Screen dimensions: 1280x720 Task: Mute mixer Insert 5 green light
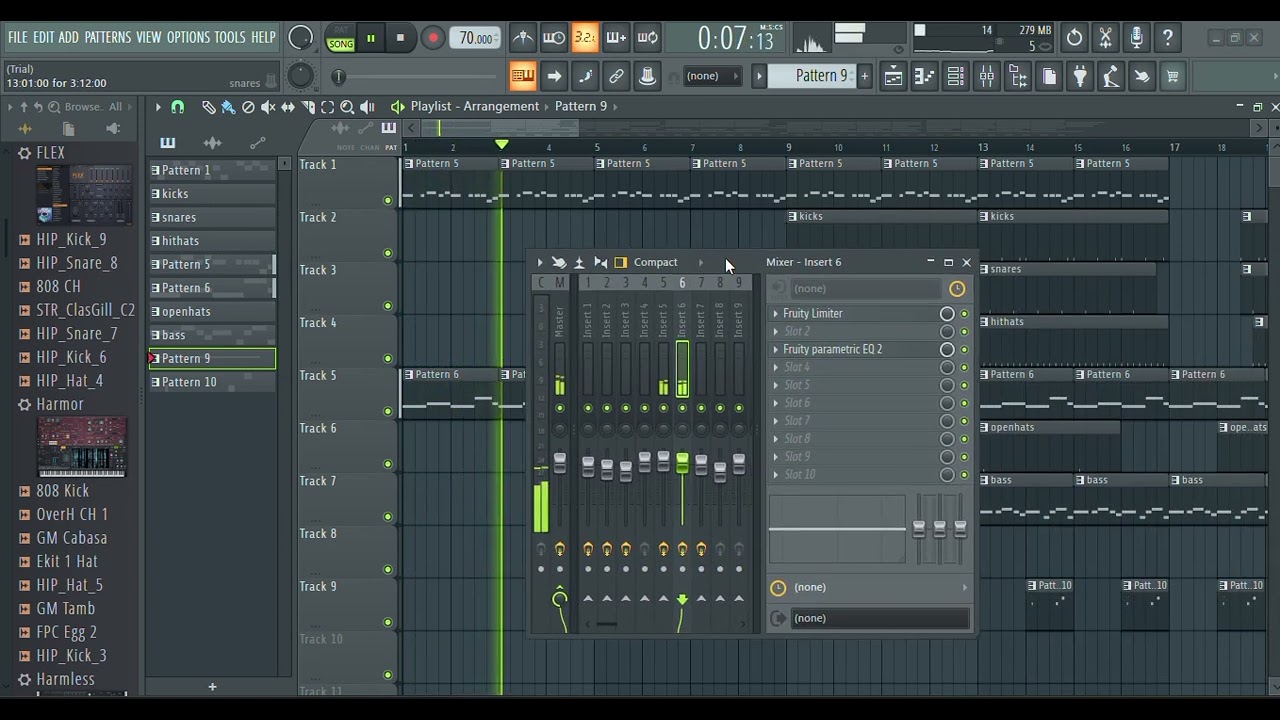tap(663, 408)
